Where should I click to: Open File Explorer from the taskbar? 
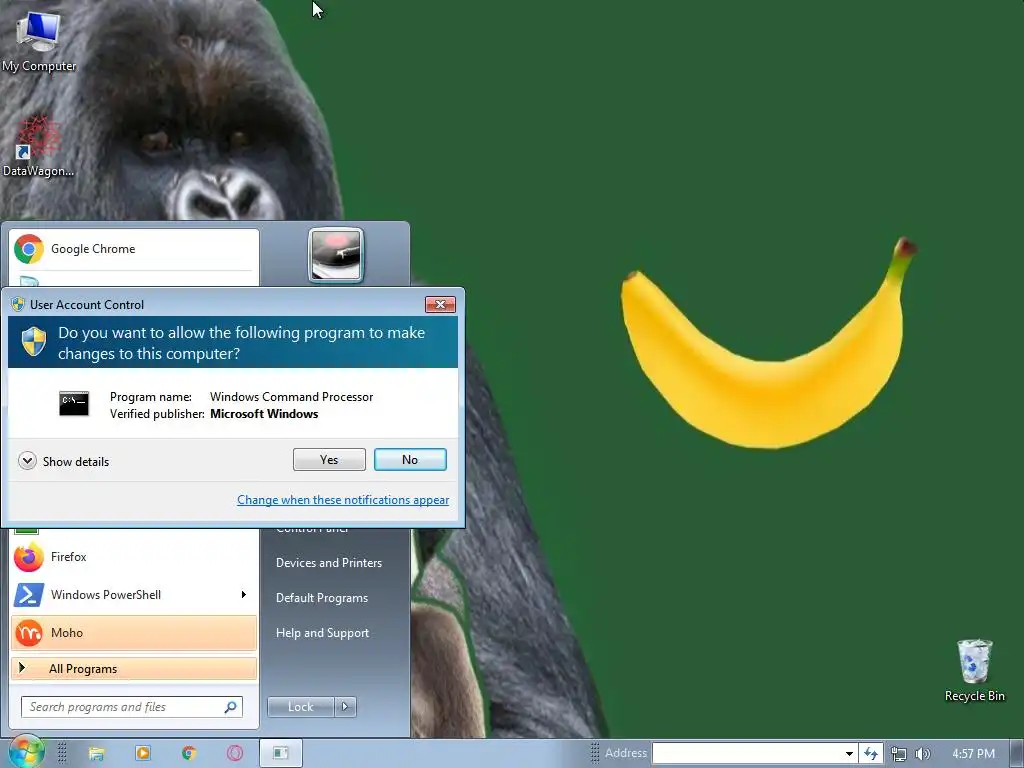point(97,754)
